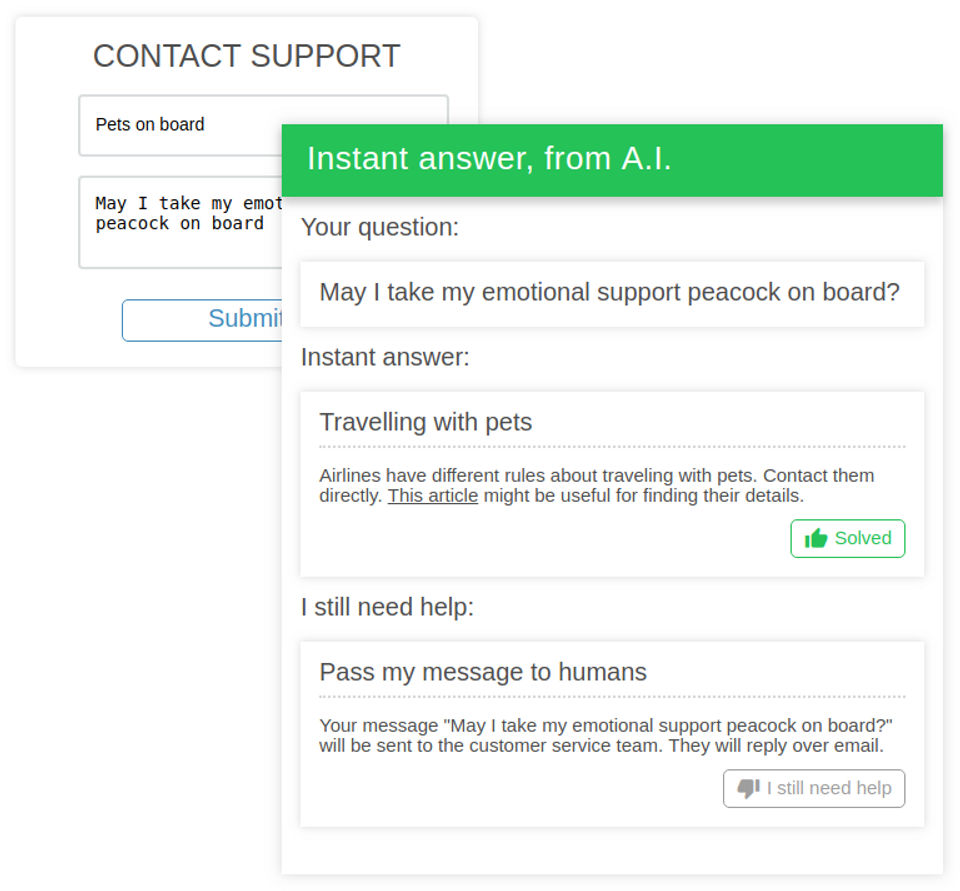This screenshot has width=960, height=891.
Task: Focus the 'Pets on board' subject field
Action: click(180, 125)
